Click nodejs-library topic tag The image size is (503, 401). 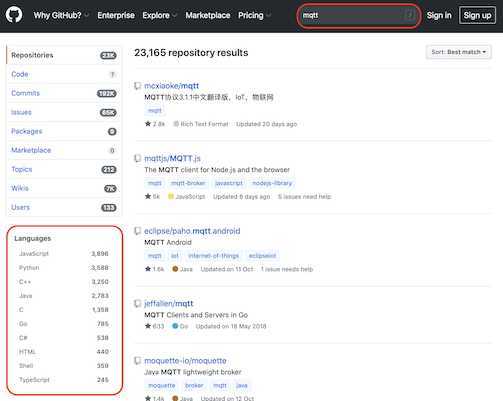tap(272, 183)
